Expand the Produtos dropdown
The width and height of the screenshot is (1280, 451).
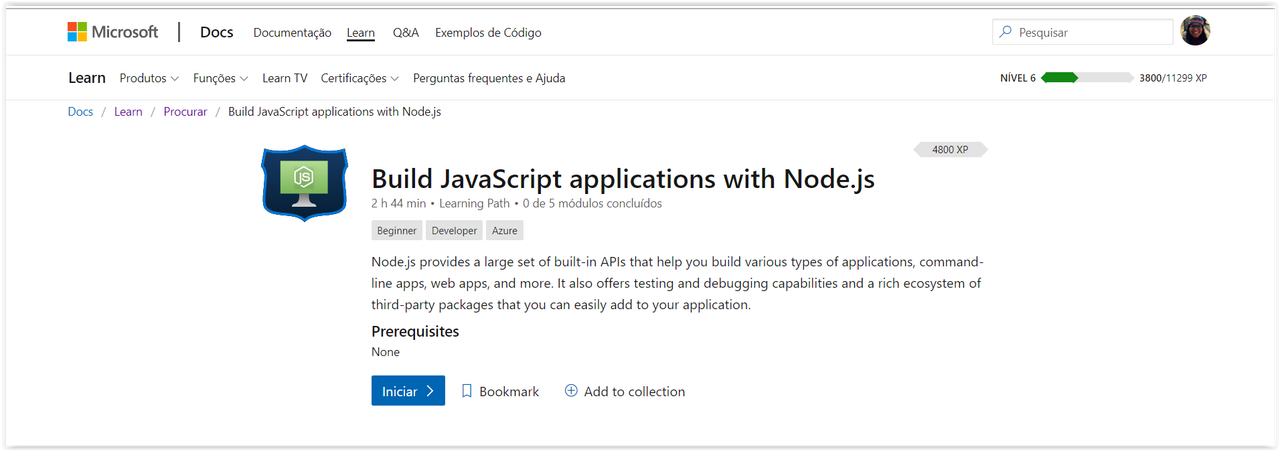149,78
